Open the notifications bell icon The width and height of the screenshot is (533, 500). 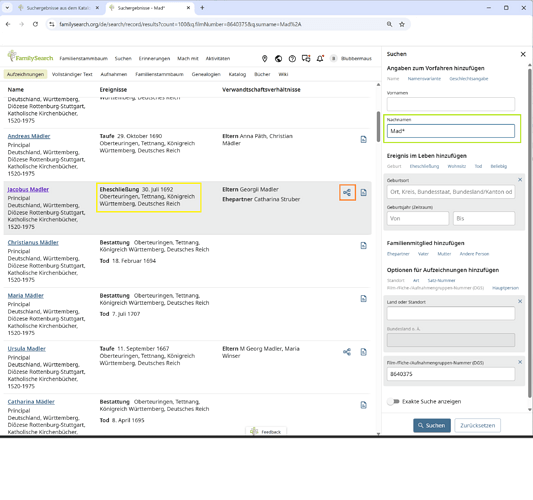pyautogui.click(x=320, y=58)
